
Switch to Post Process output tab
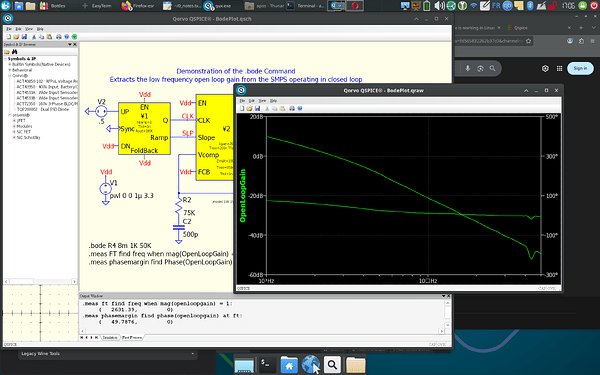132,338
